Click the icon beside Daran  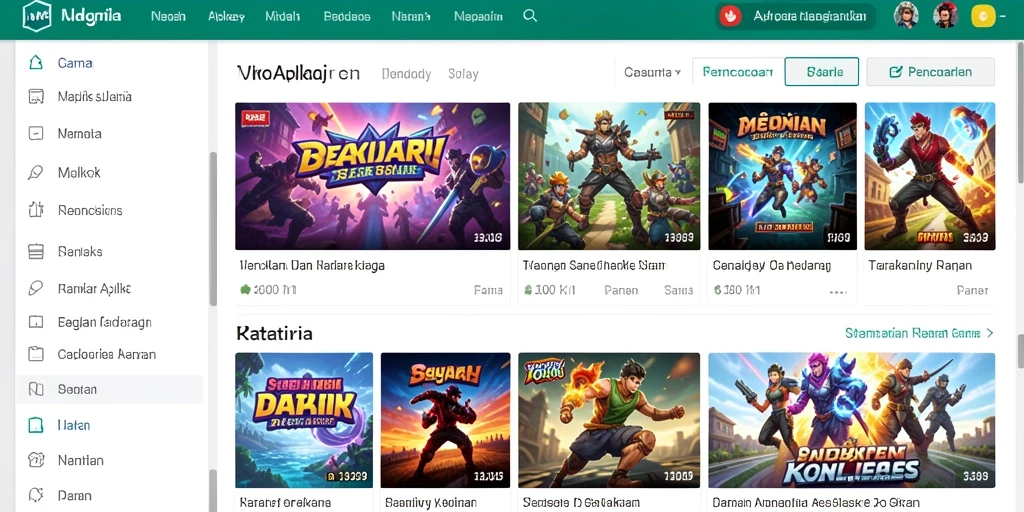[x=36, y=495]
